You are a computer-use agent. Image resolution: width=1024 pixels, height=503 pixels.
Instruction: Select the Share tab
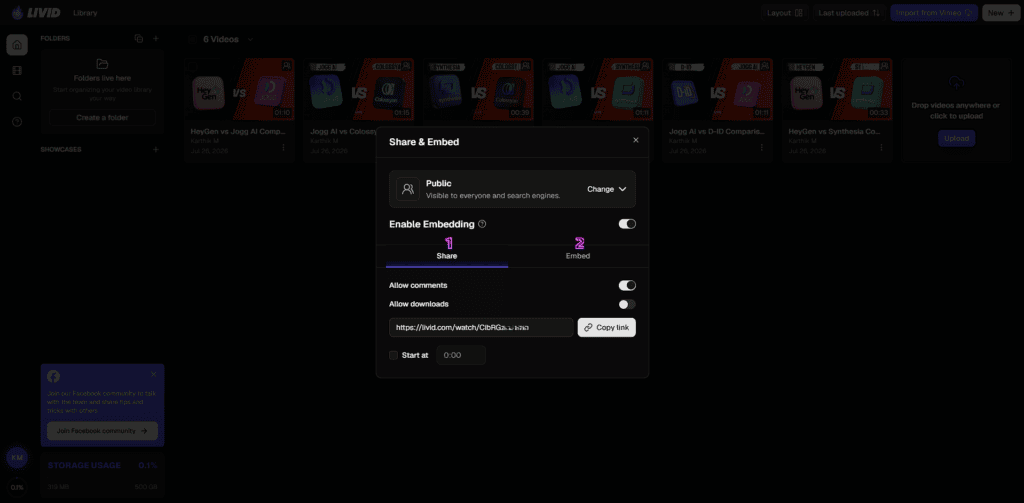pos(447,256)
